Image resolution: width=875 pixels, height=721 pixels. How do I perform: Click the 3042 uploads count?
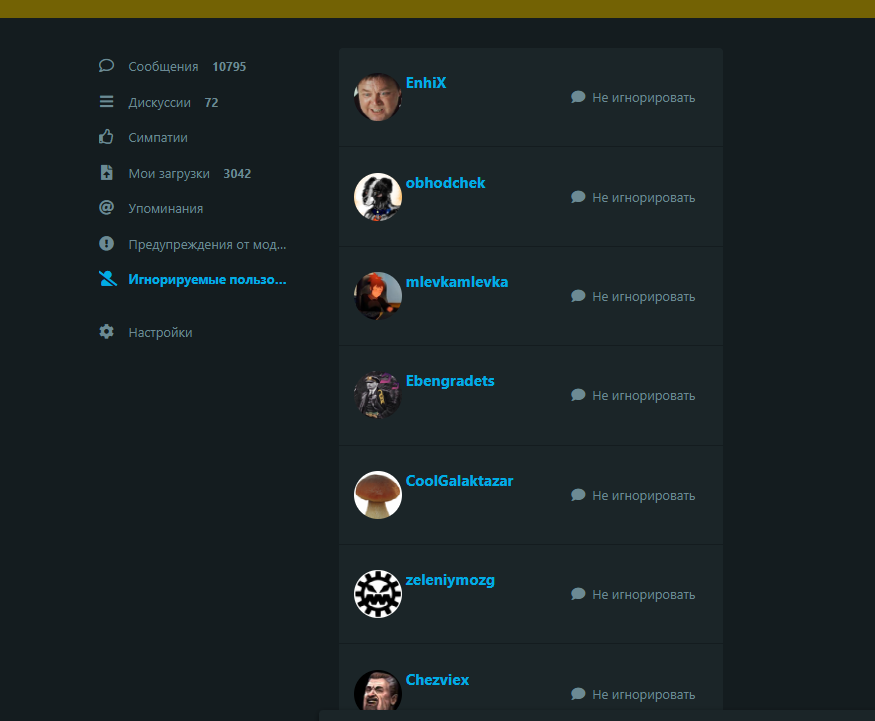[x=237, y=174]
